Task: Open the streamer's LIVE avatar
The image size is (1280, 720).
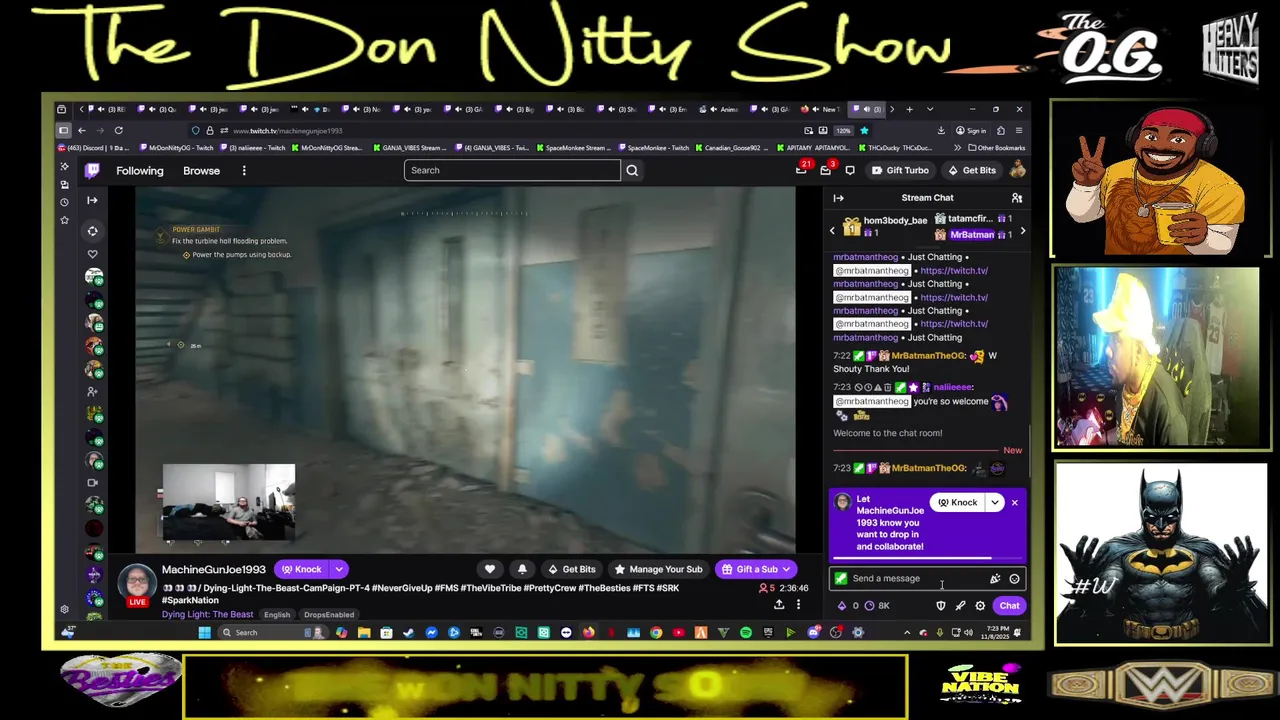Action: tap(137, 586)
